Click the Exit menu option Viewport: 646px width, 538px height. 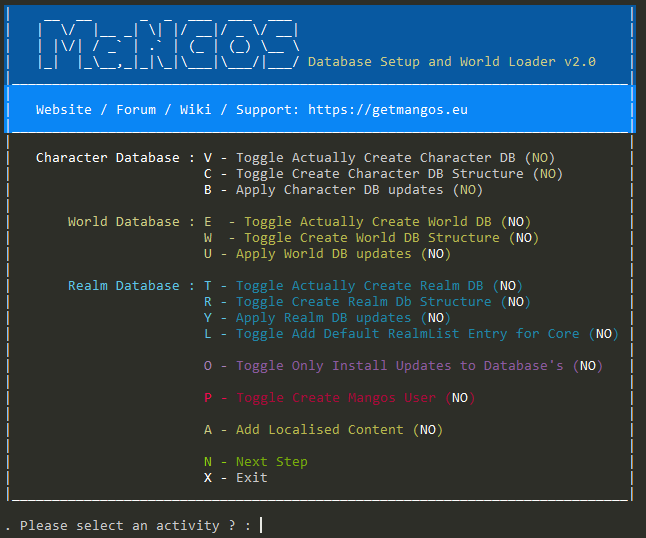(x=236, y=478)
